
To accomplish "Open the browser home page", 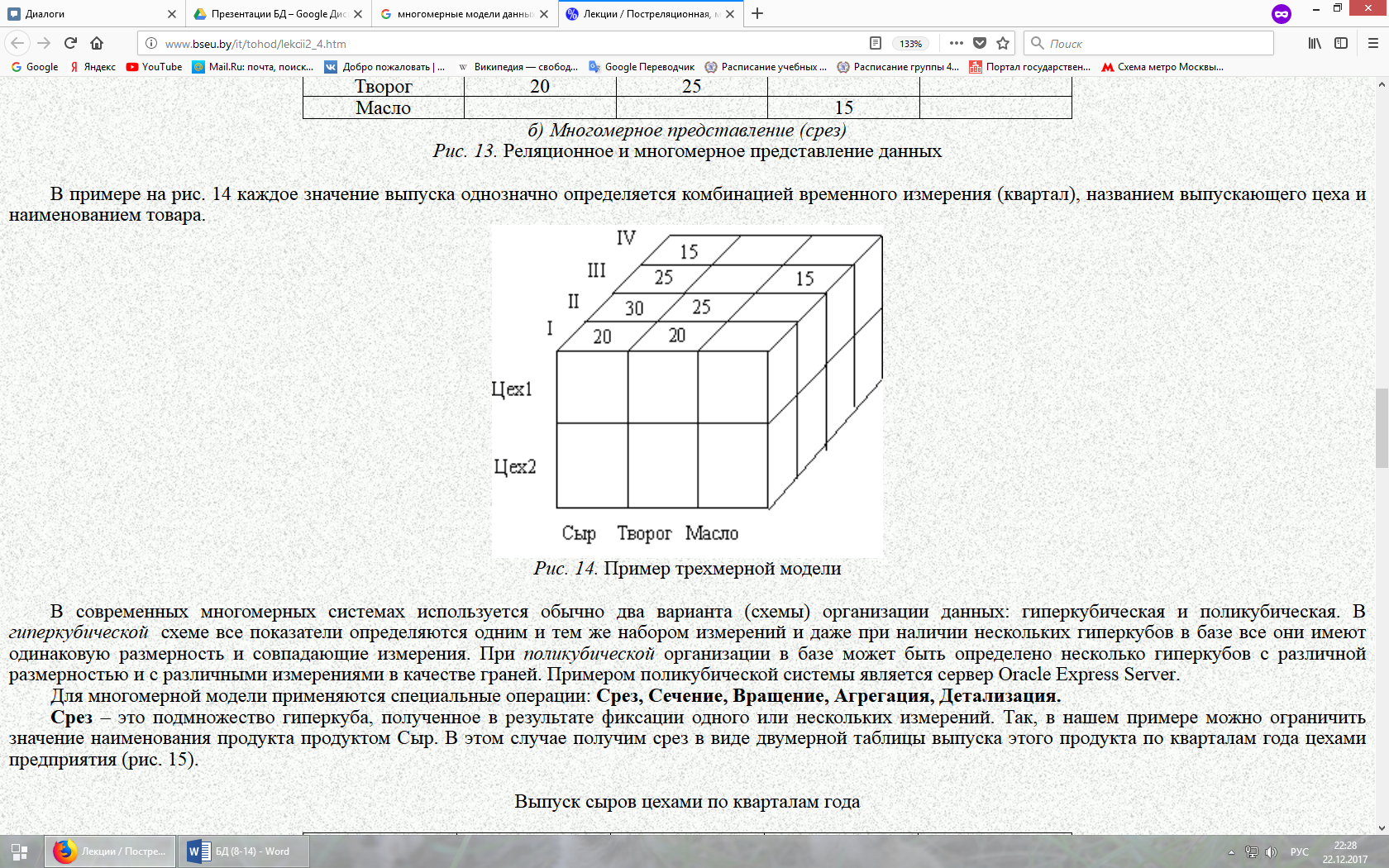I will [x=97, y=43].
